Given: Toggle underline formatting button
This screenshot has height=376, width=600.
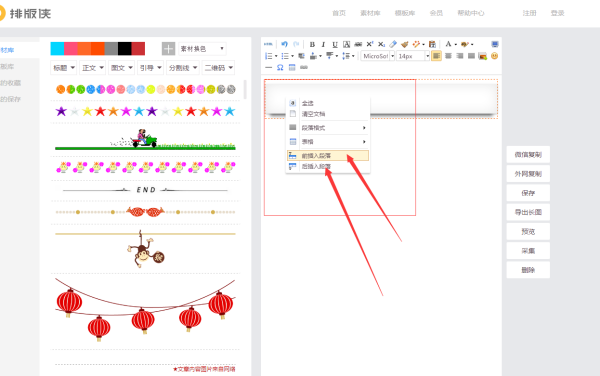Looking at the screenshot, I should click(x=335, y=44).
